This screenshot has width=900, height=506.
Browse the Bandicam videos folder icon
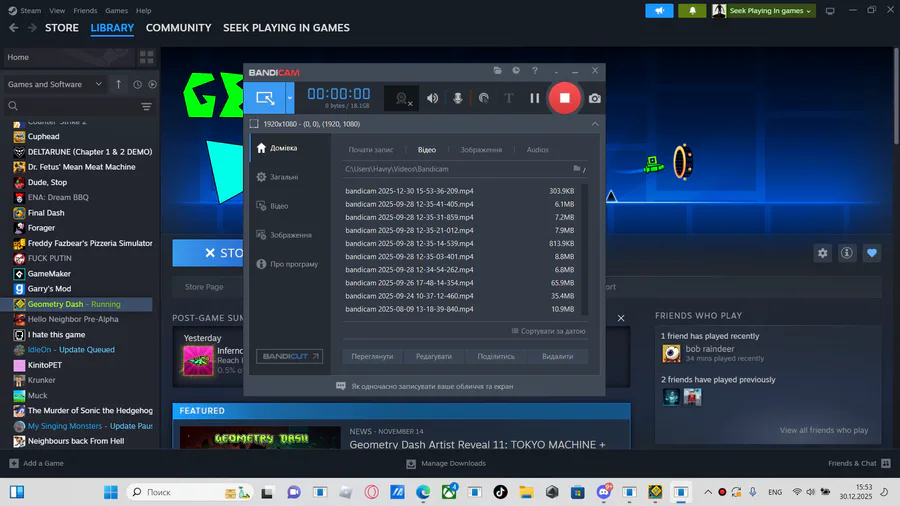pyautogui.click(x=579, y=169)
